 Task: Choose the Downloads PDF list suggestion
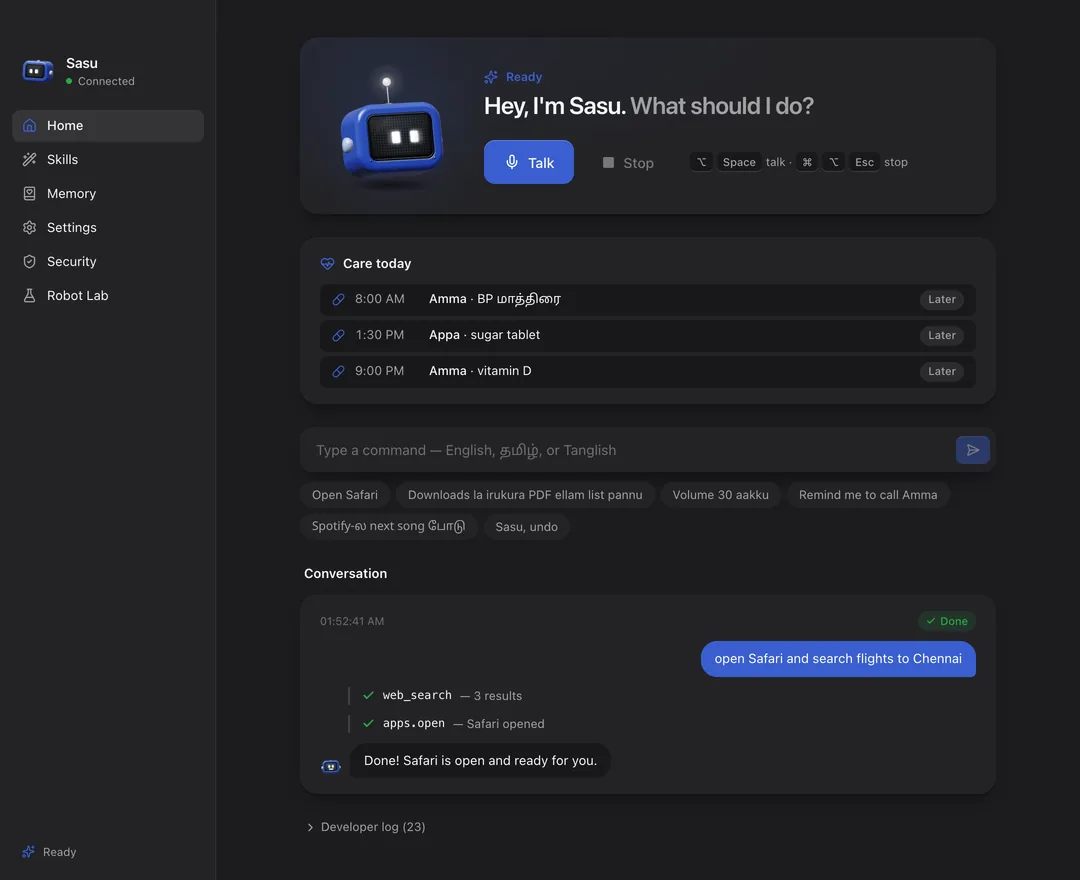coord(525,494)
